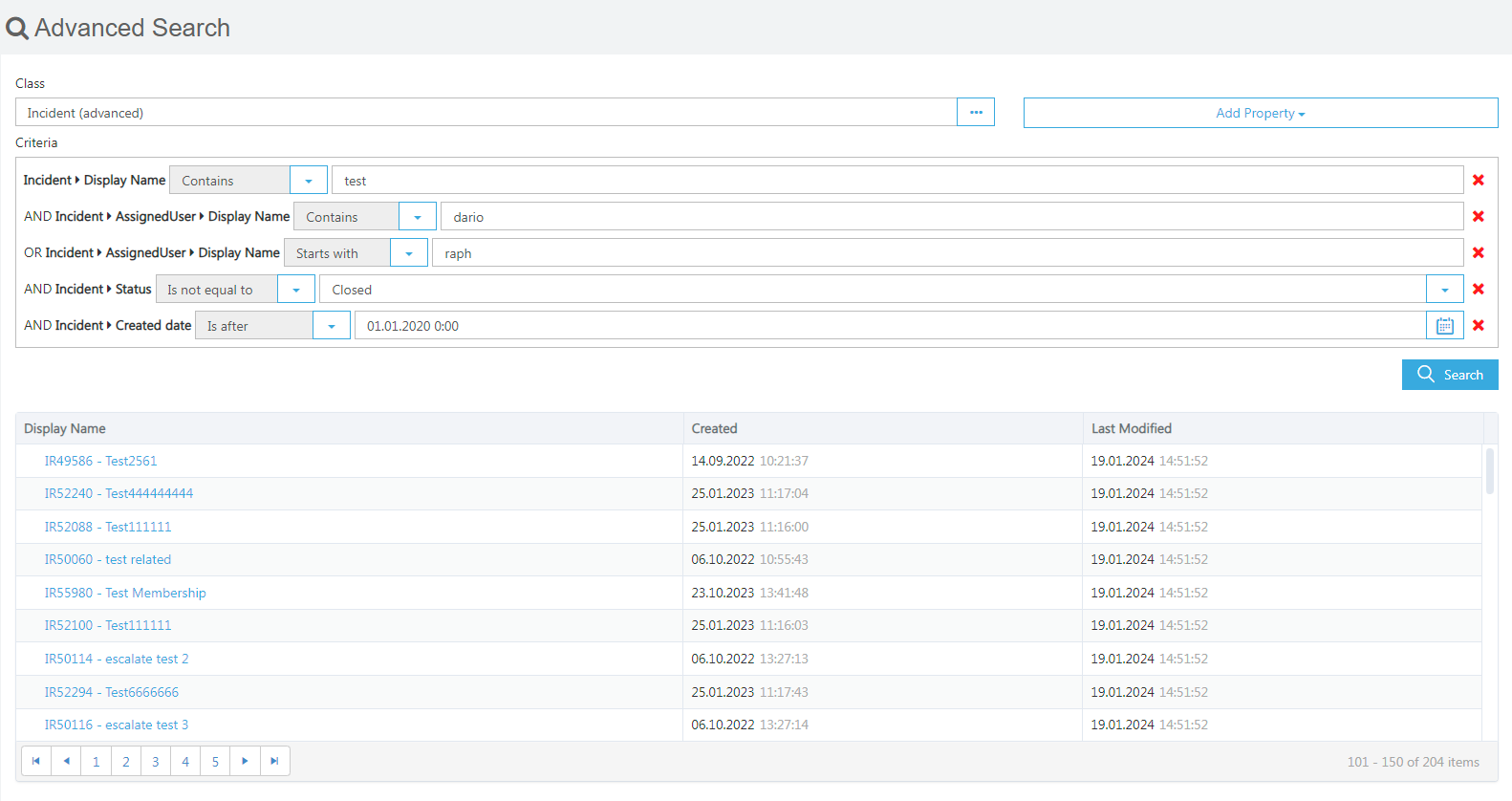1512x801 pixels.
Task: Go to the first results page
Action: pyautogui.click(x=36, y=762)
